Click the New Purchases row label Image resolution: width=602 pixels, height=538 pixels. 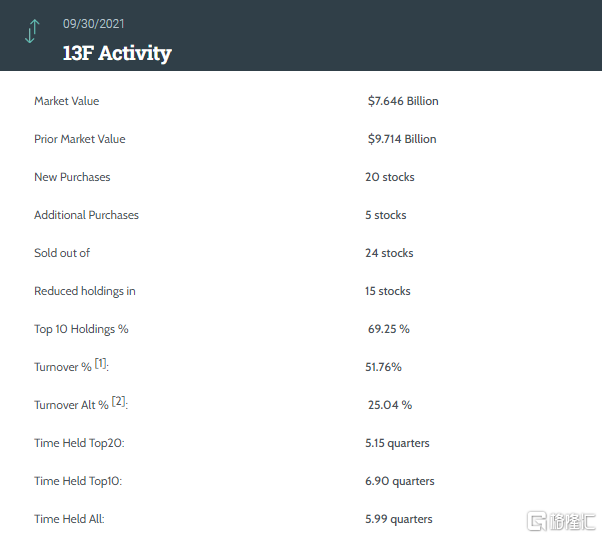click(x=72, y=177)
